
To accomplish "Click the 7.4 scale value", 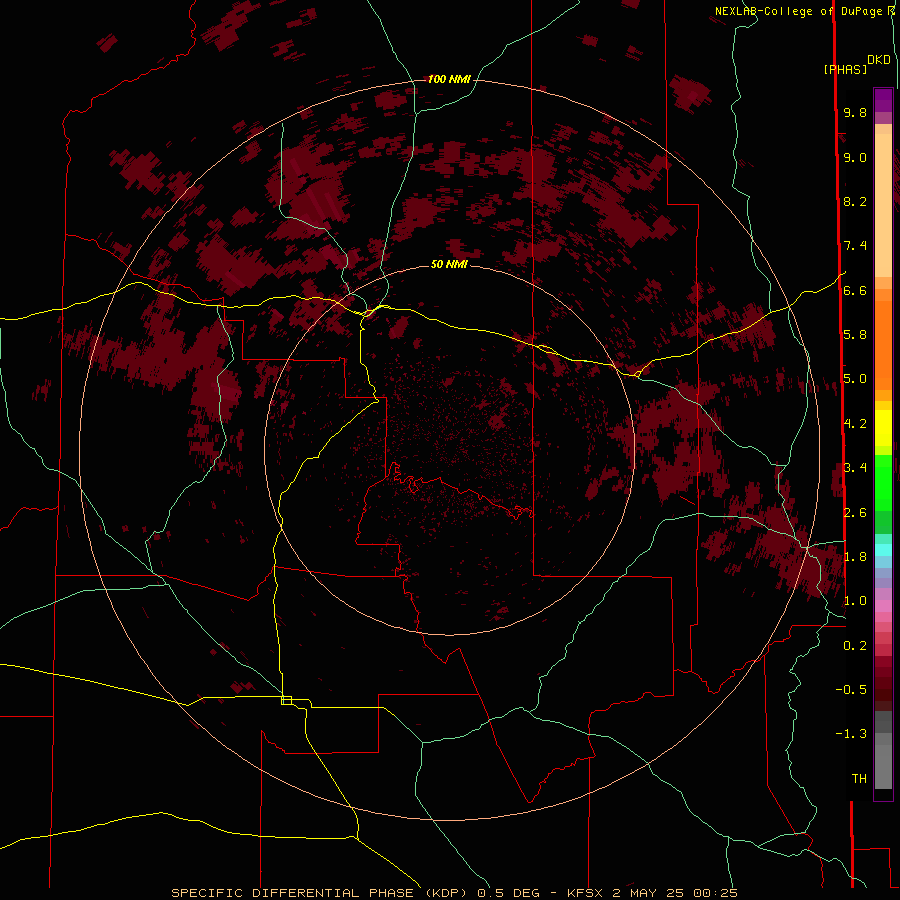I will coord(855,246).
